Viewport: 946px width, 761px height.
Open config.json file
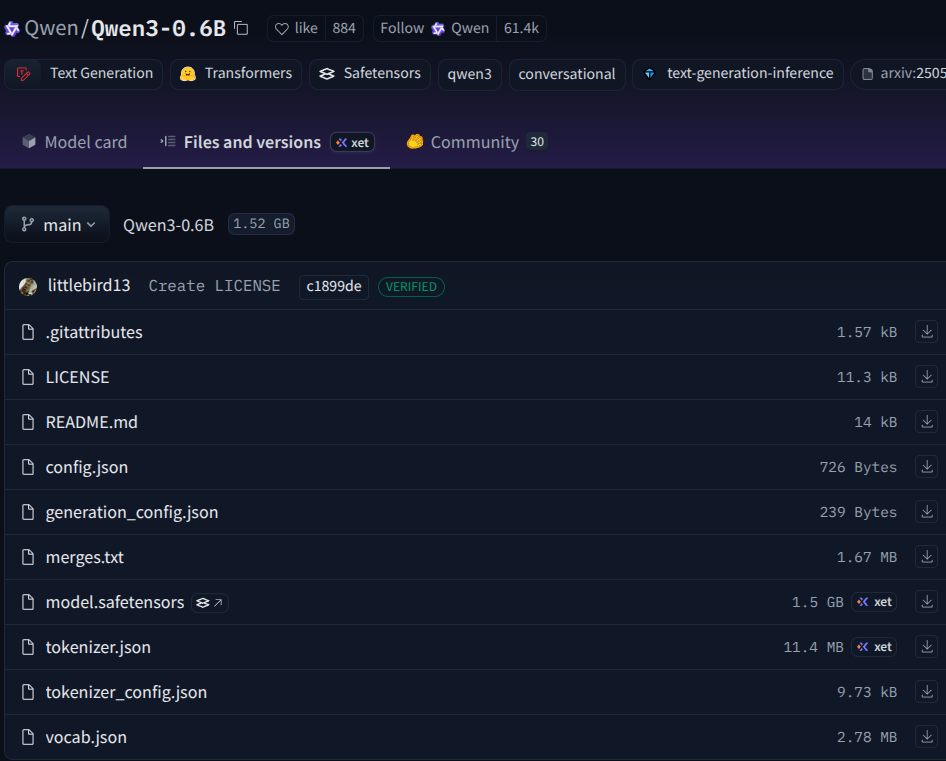click(x=87, y=468)
